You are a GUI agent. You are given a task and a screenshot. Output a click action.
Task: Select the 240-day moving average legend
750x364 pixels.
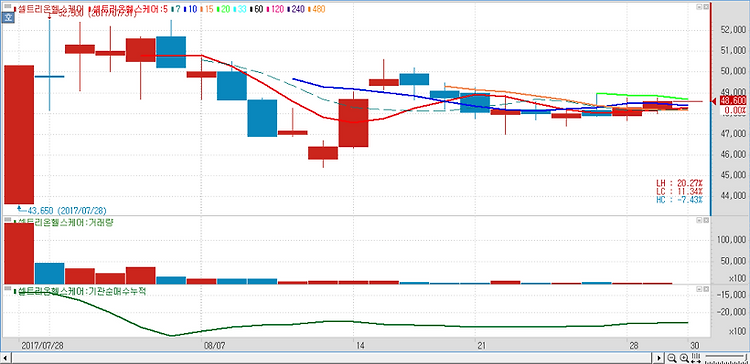(x=297, y=9)
